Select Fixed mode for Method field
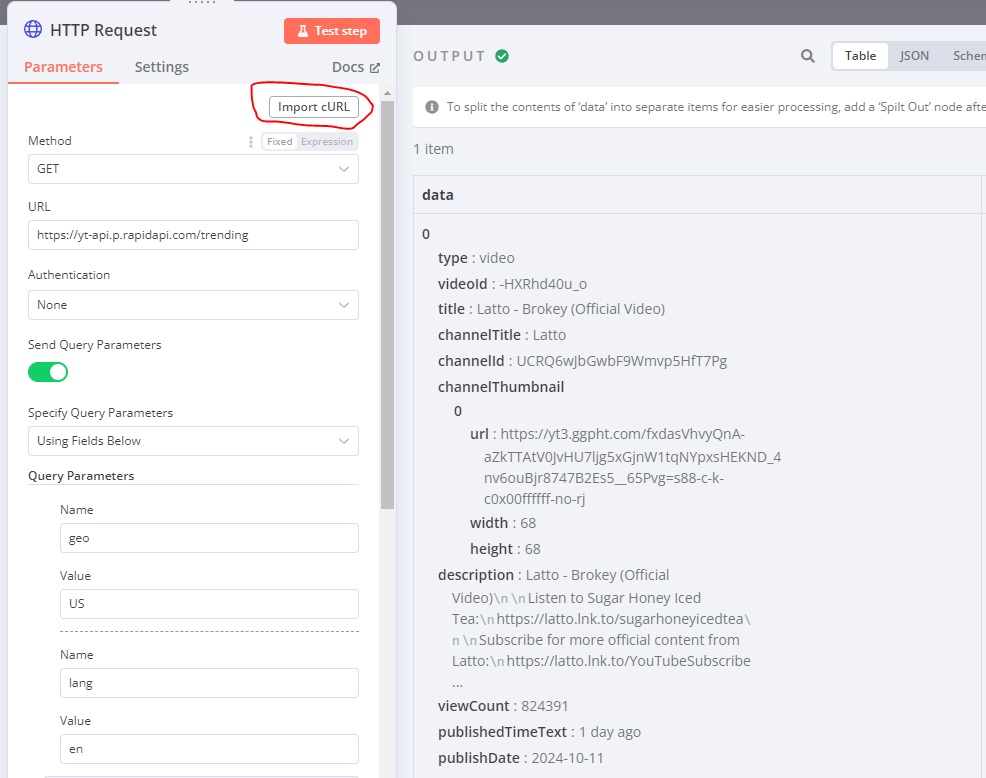 point(280,142)
